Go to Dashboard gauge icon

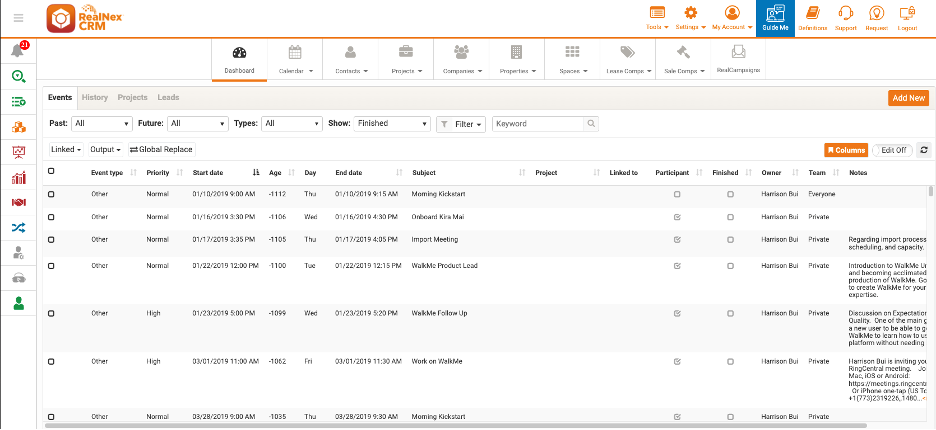tap(239, 53)
